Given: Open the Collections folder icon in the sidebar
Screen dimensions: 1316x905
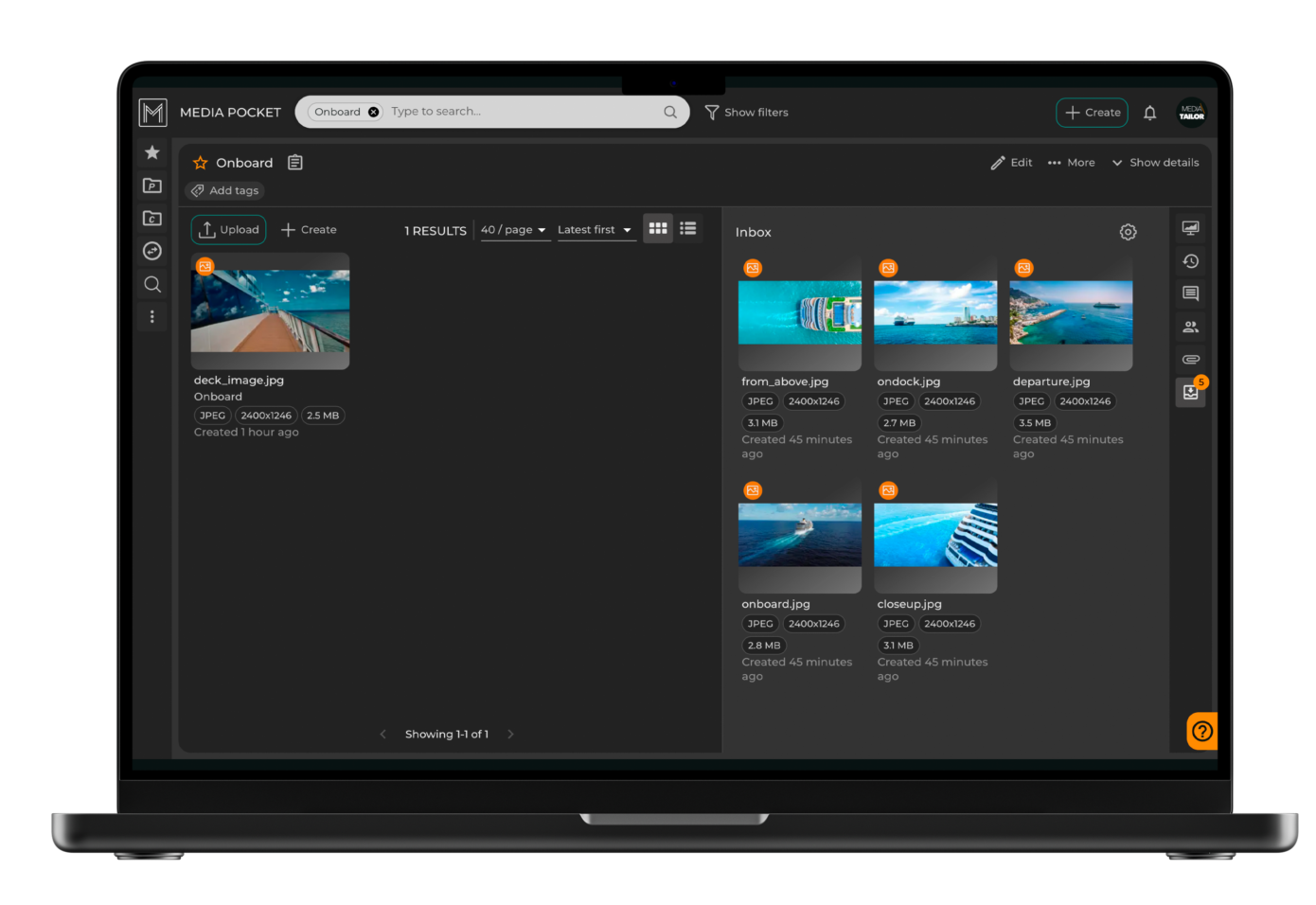Looking at the screenshot, I should pyautogui.click(x=152, y=219).
